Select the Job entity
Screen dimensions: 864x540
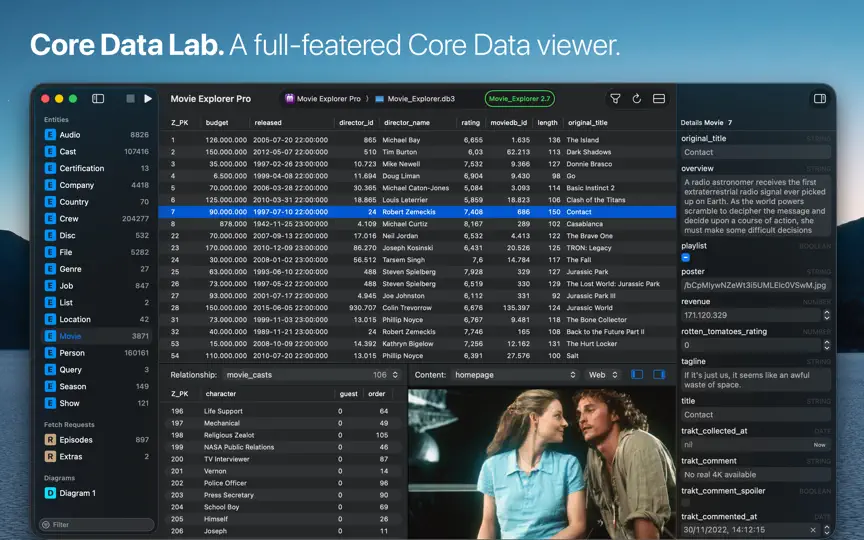[96, 285]
